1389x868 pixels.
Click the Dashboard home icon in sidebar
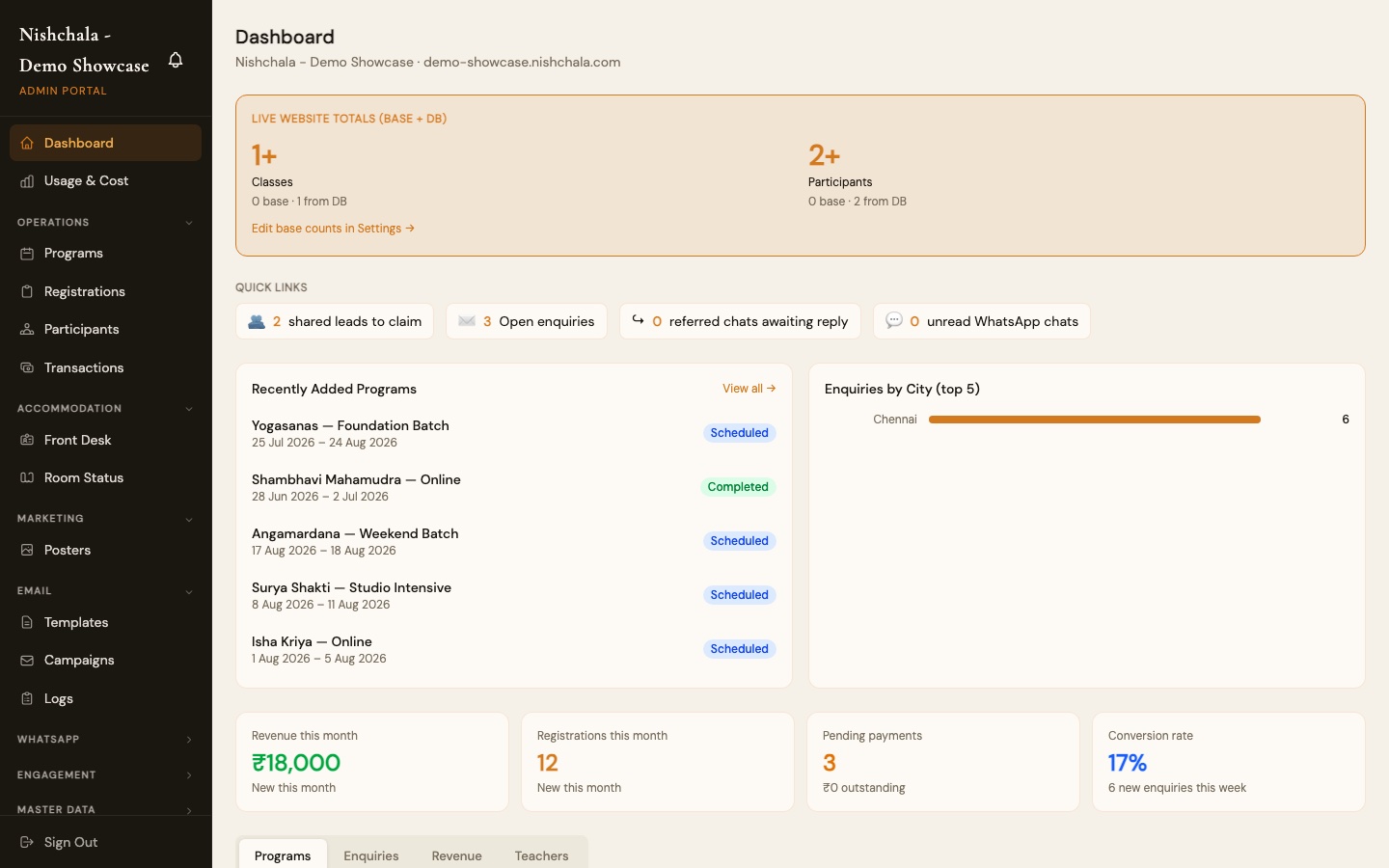pos(27,143)
